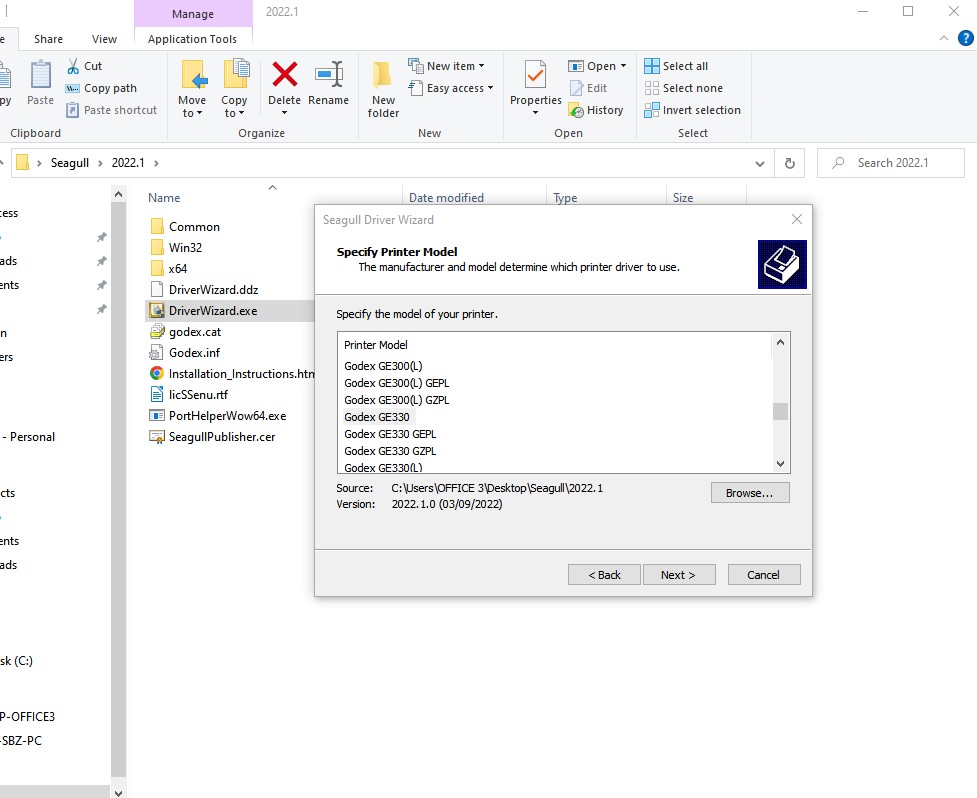Image resolution: width=977 pixels, height=798 pixels.
Task: Click the Seagull breadcrumb in address bar
Action: (70, 163)
